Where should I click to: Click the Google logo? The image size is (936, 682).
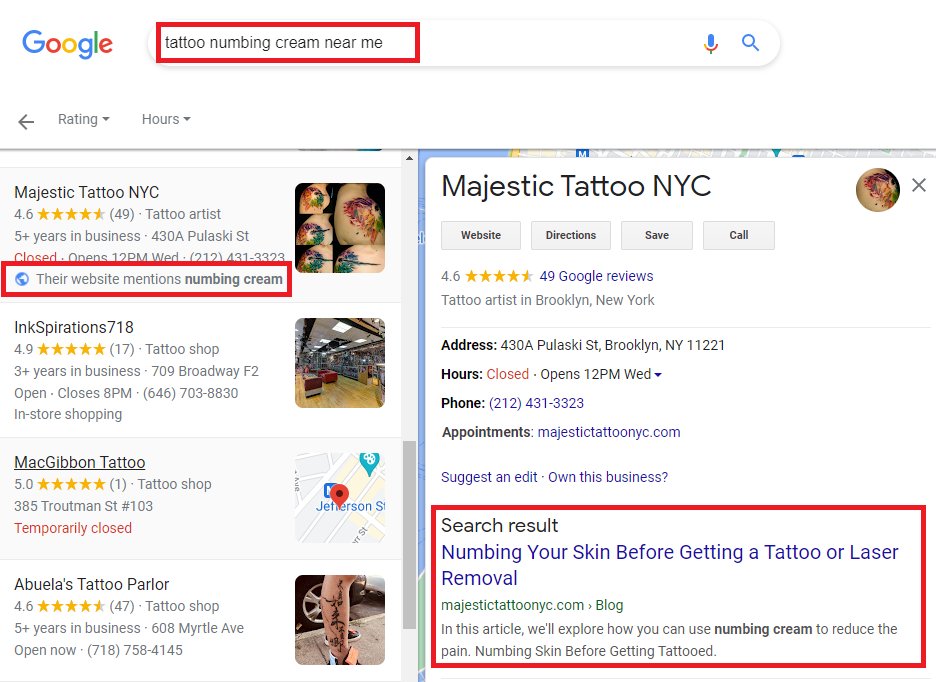(x=67, y=44)
